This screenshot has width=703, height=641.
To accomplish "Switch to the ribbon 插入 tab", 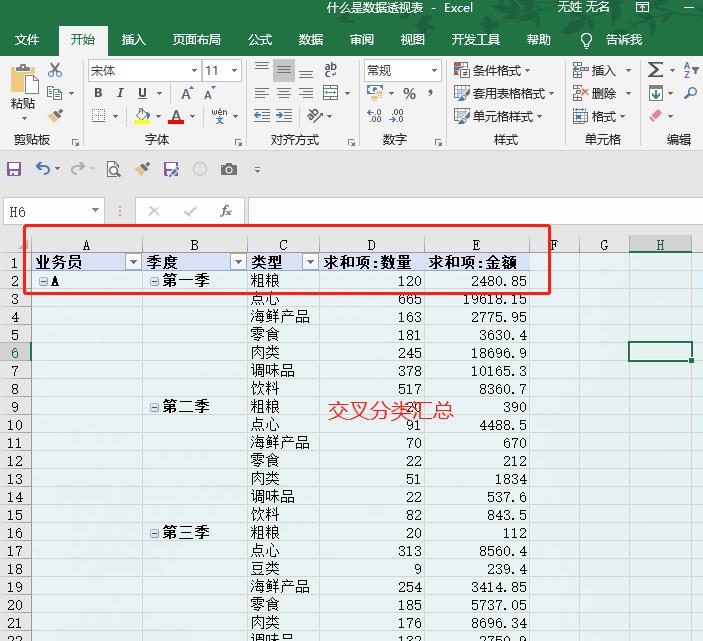I will tap(134, 40).
